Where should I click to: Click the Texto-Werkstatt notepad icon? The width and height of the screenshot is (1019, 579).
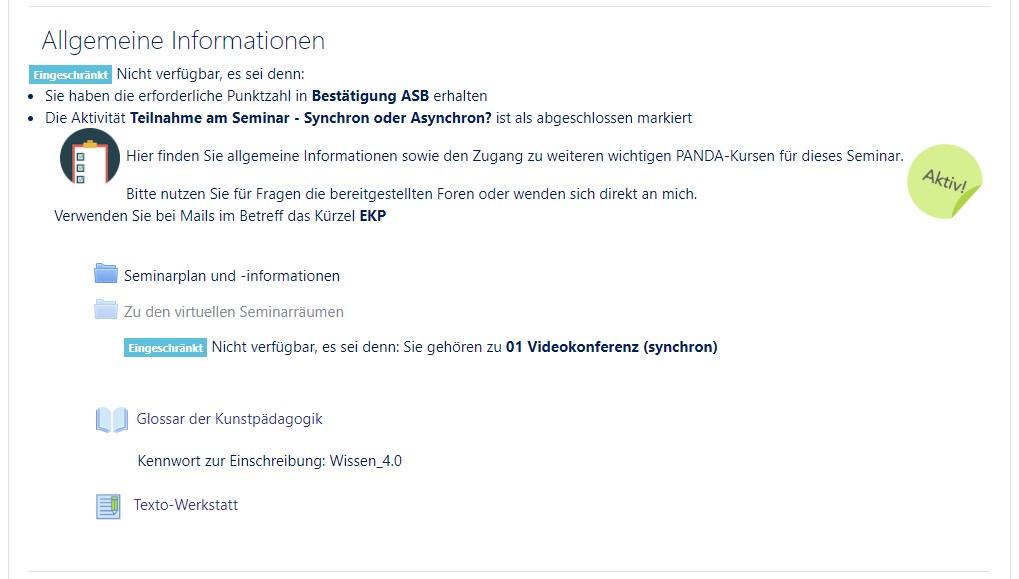click(x=108, y=506)
